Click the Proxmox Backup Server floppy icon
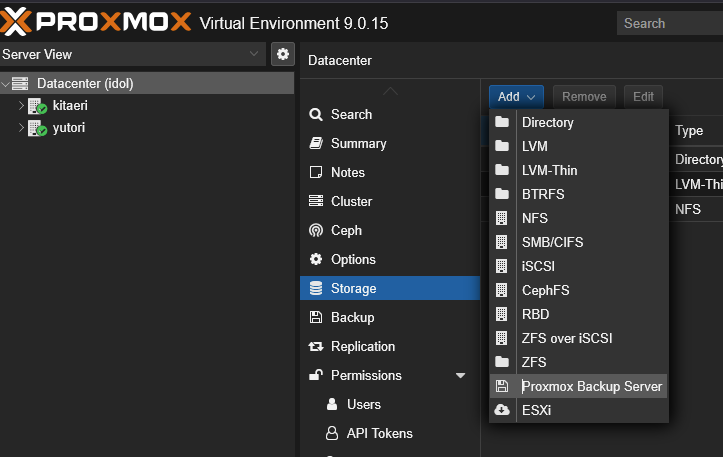This screenshot has height=457, width=723. click(x=502, y=386)
